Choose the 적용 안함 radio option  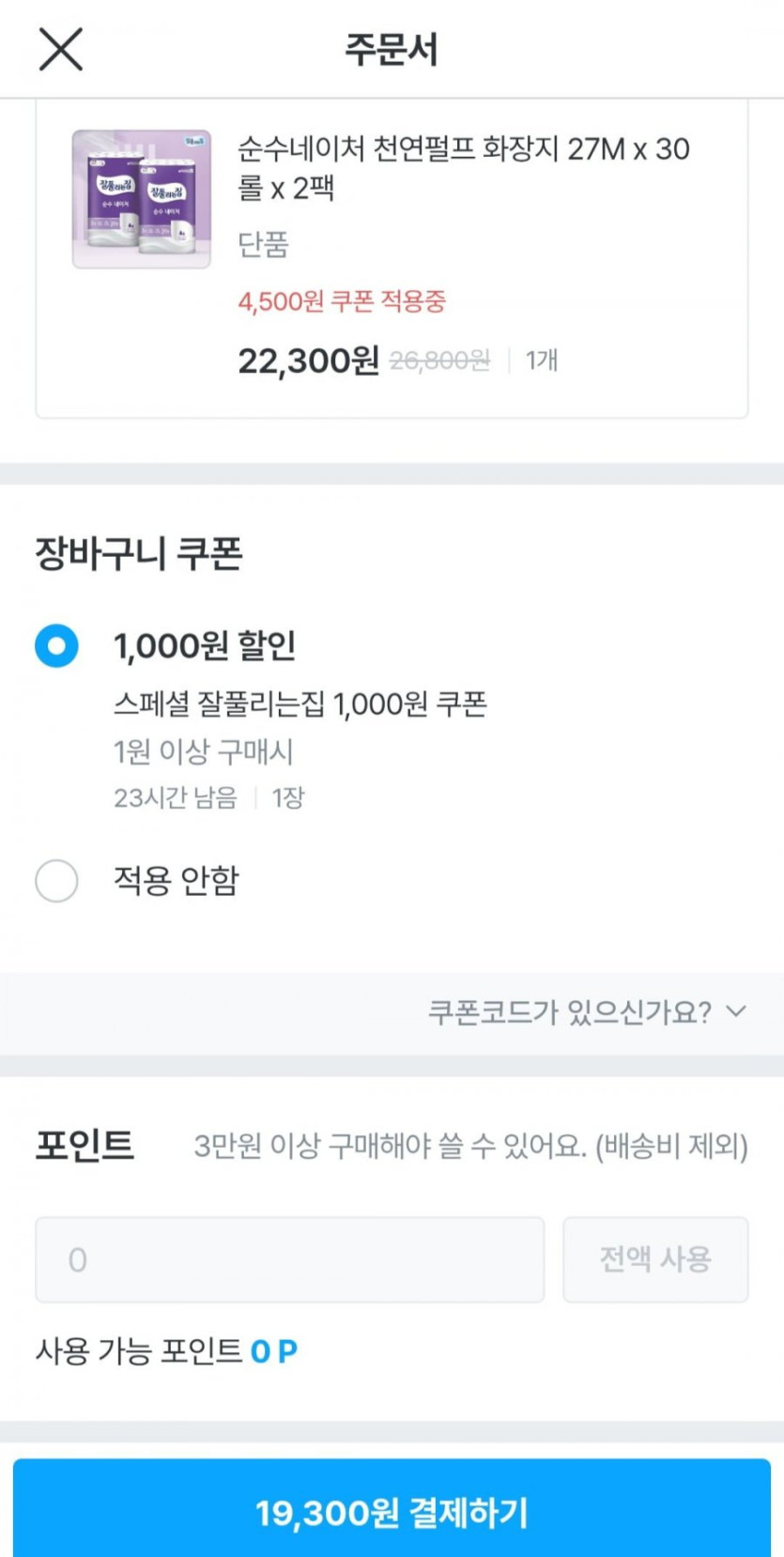tap(56, 881)
